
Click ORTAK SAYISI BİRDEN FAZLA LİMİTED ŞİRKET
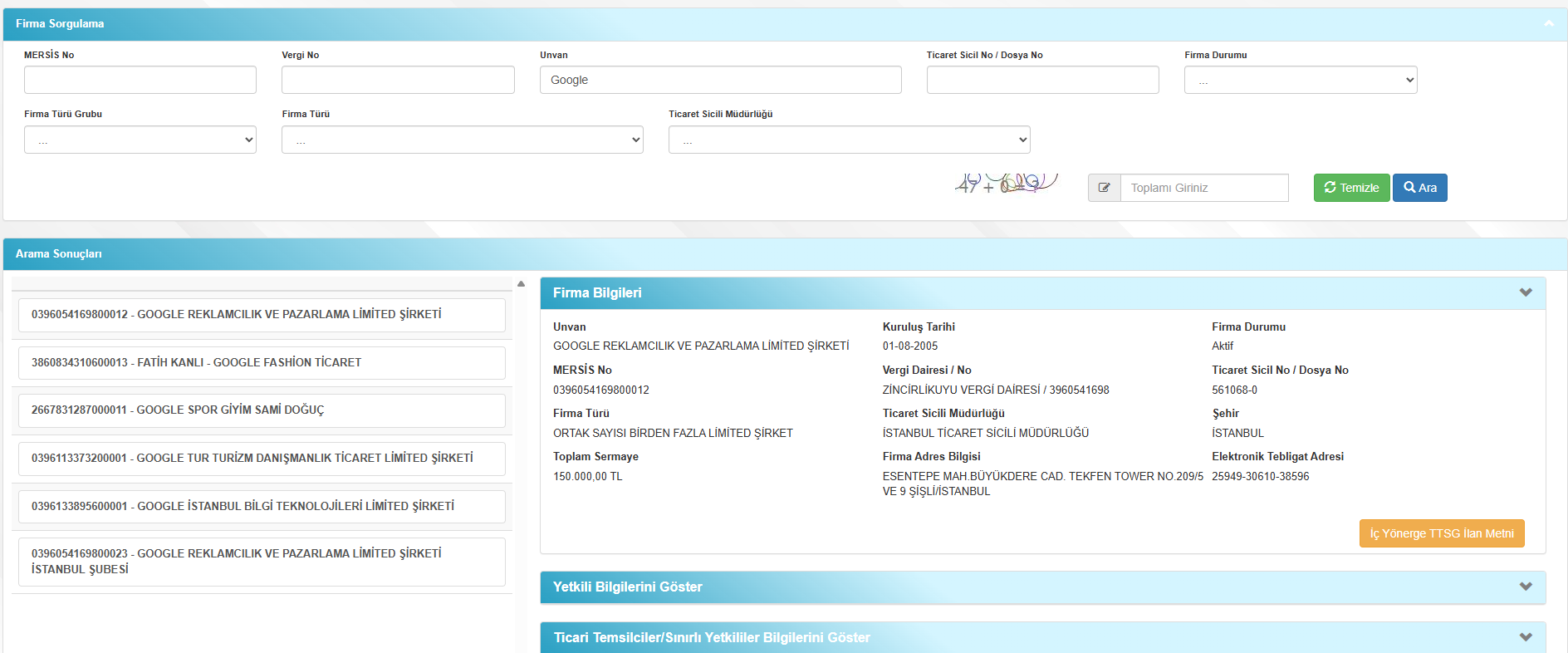[x=673, y=433]
